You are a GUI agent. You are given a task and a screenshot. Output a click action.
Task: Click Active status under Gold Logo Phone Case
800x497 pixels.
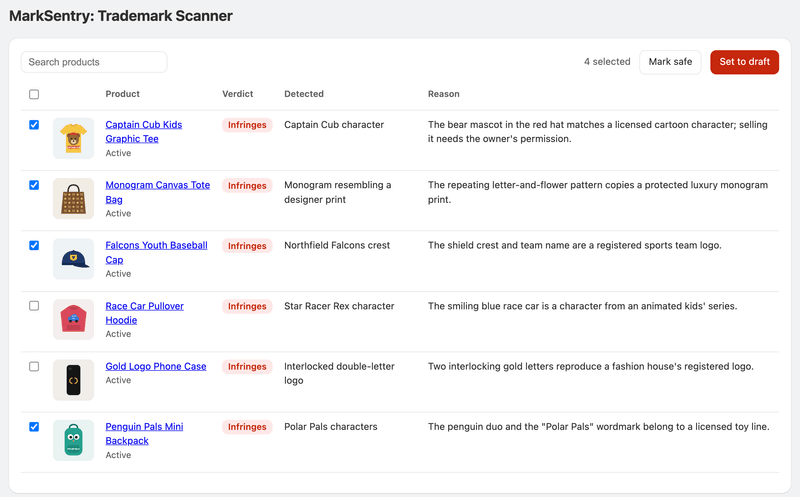tap(118, 380)
